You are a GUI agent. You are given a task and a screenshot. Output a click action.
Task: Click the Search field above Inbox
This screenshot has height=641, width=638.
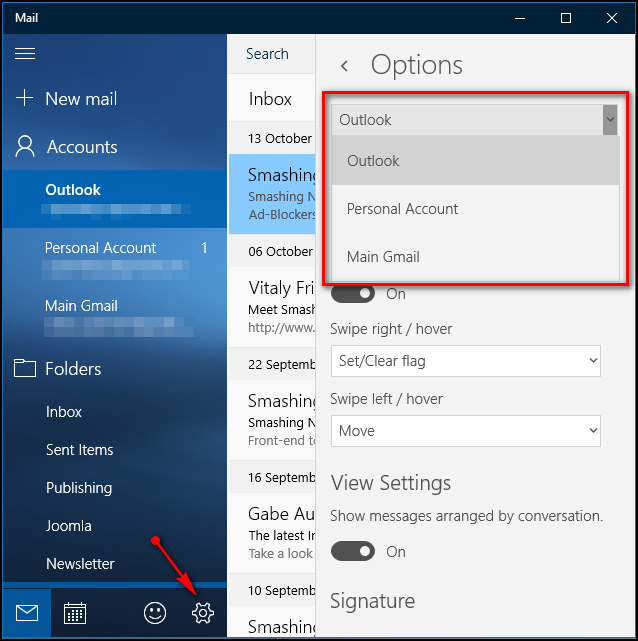click(268, 54)
